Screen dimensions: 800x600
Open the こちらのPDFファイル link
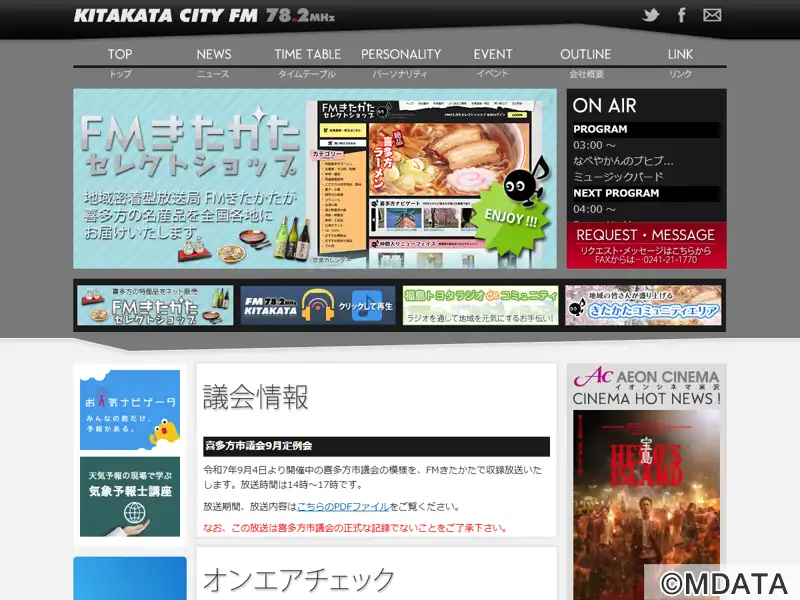click(343, 507)
